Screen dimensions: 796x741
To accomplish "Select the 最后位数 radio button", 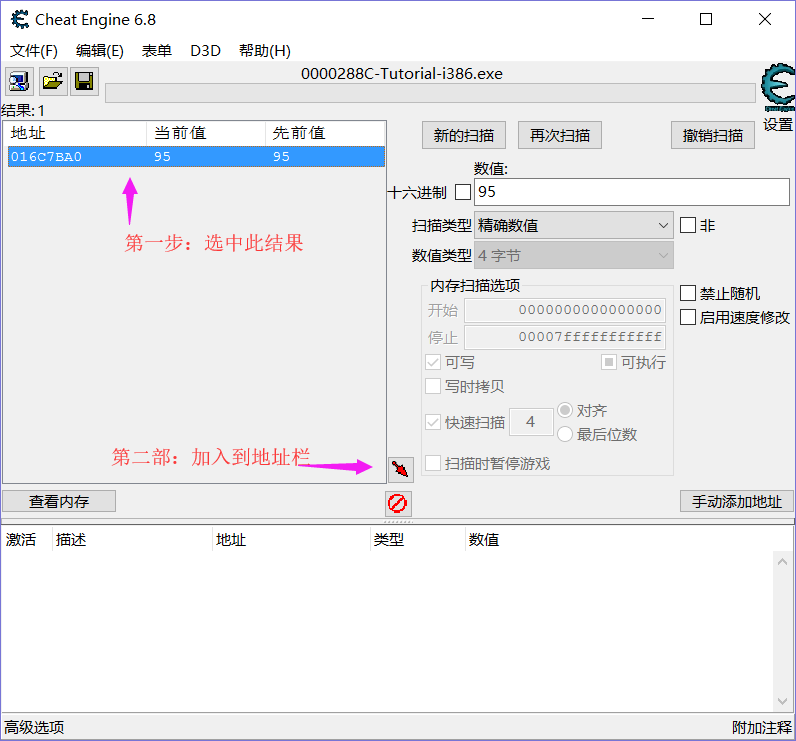I will [x=565, y=434].
